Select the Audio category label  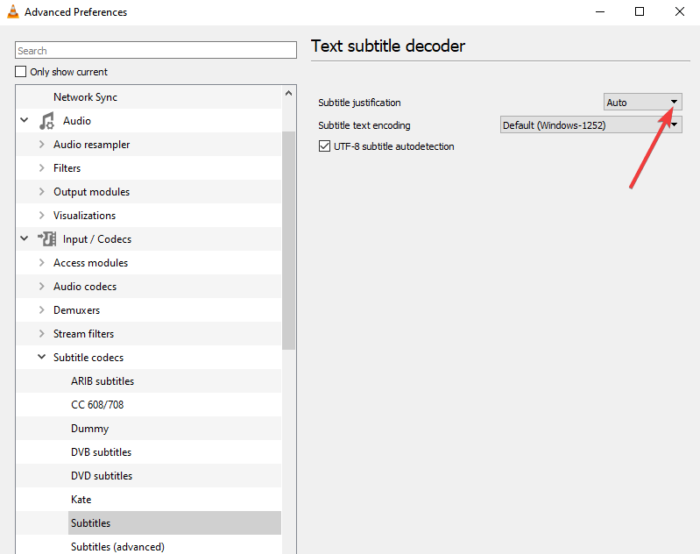(x=77, y=121)
